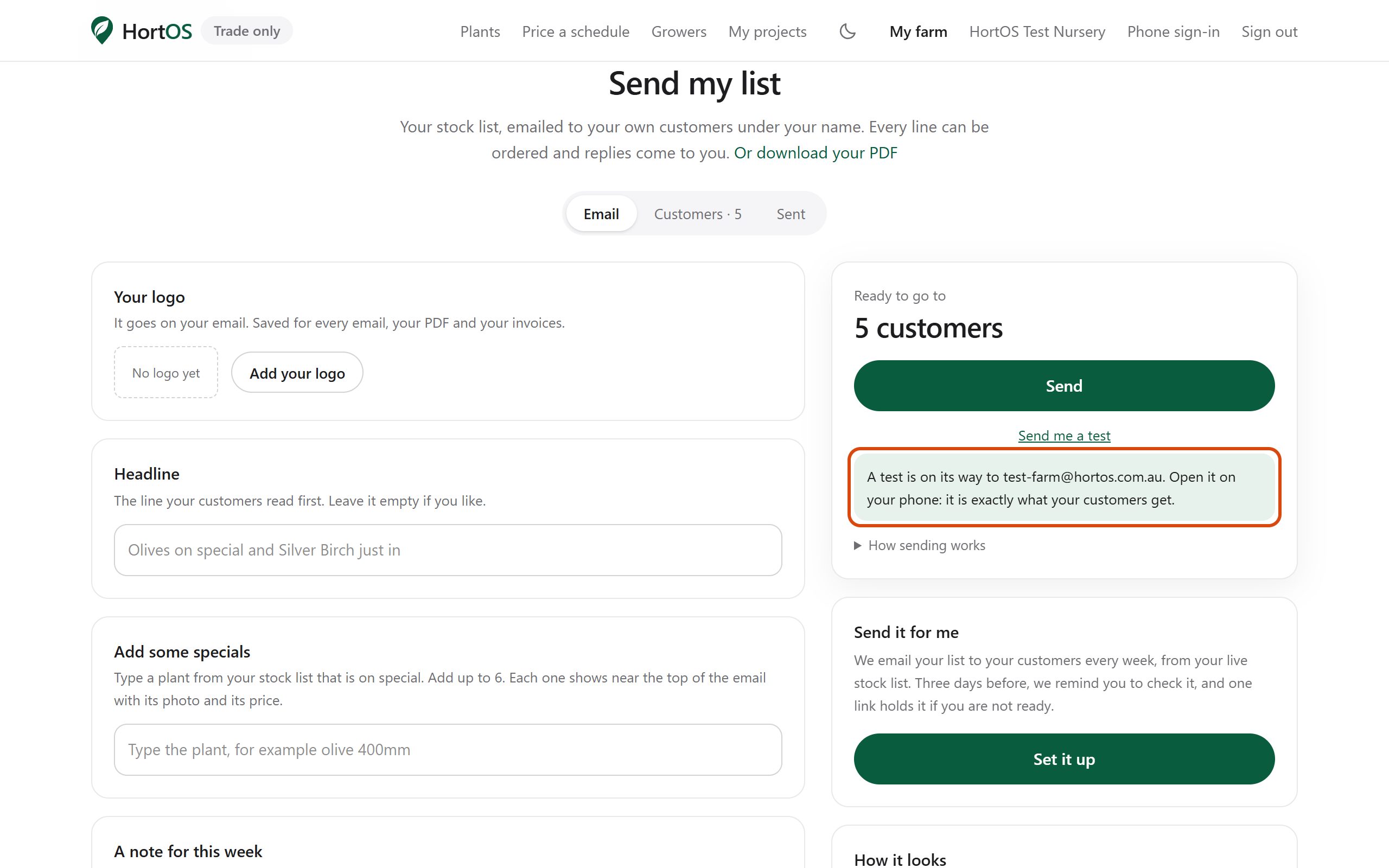
Task: Click the 5 customers heading
Action: pos(928,328)
